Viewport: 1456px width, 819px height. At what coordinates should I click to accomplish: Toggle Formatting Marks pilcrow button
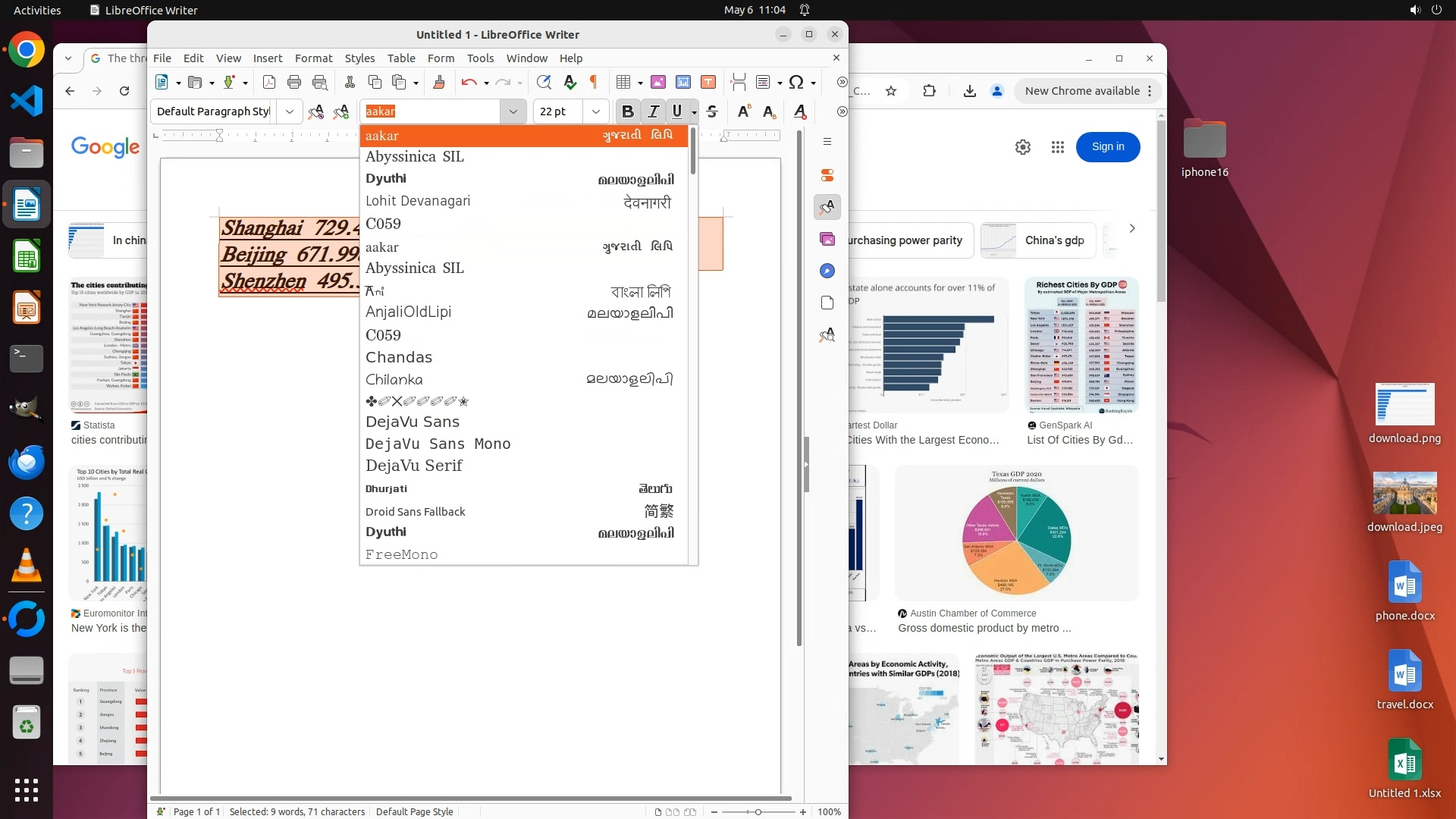coord(593,82)
